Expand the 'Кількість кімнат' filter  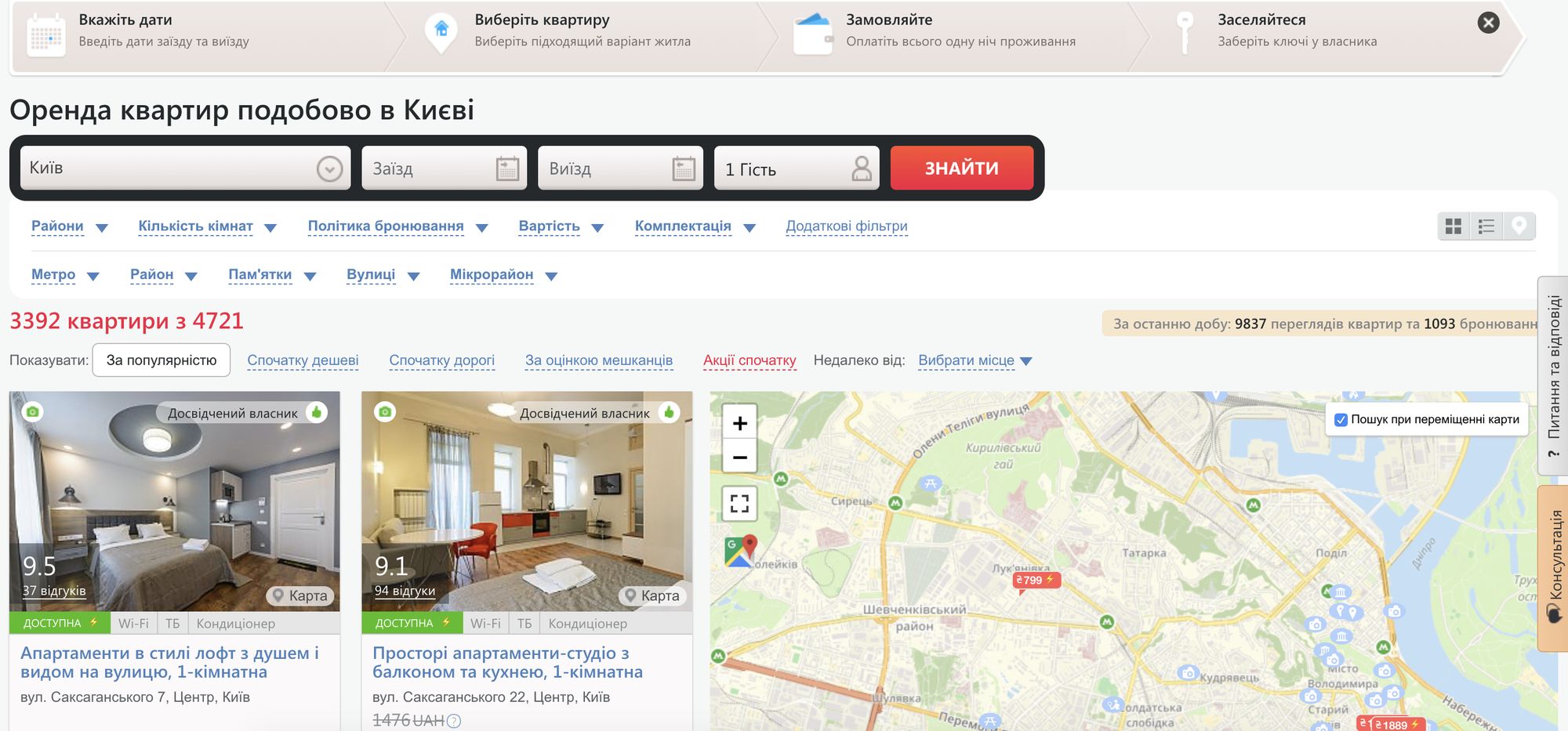pyautogui.click(x=206, y=226)
